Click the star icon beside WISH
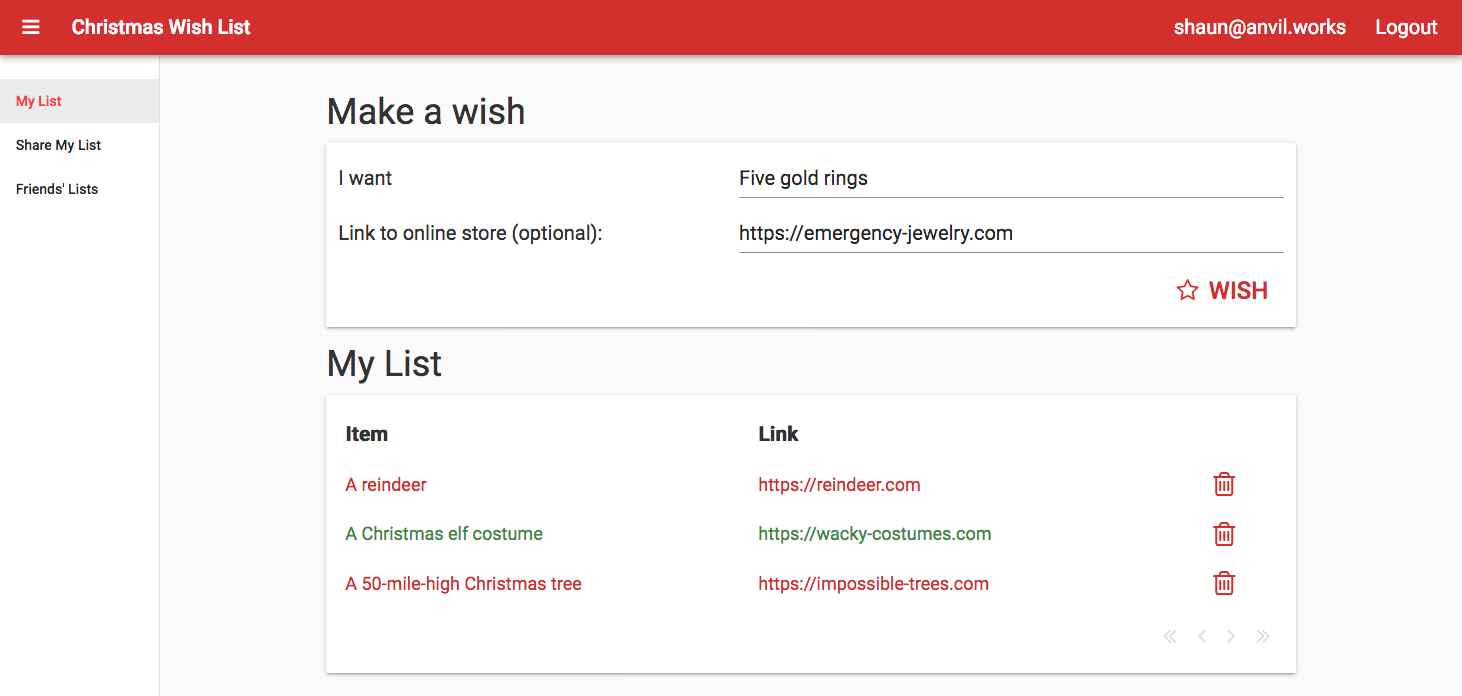 [x=1187, y=291]
